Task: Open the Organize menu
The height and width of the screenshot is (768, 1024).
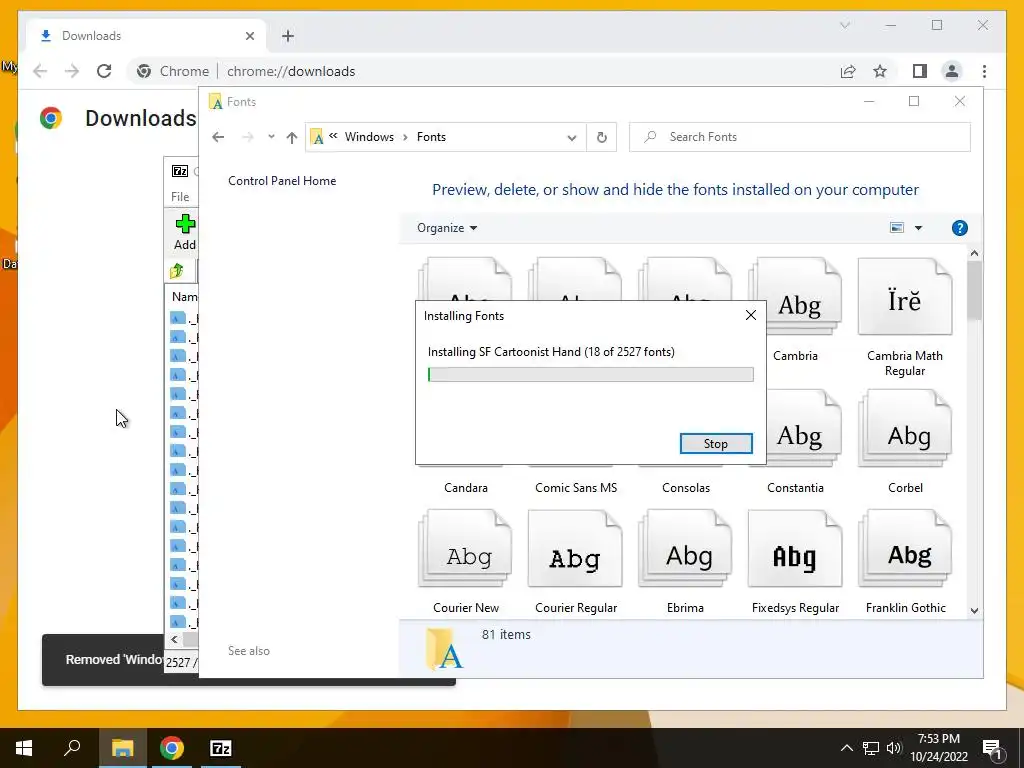Action: (447, 228)
